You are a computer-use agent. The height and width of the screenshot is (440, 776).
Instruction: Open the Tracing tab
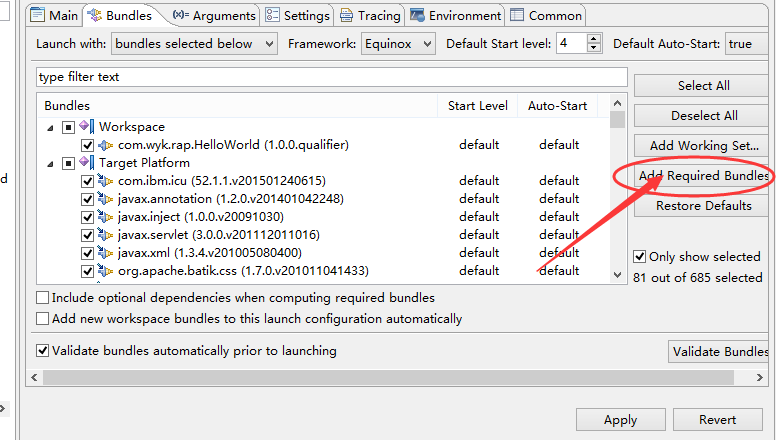coord(370,15)
